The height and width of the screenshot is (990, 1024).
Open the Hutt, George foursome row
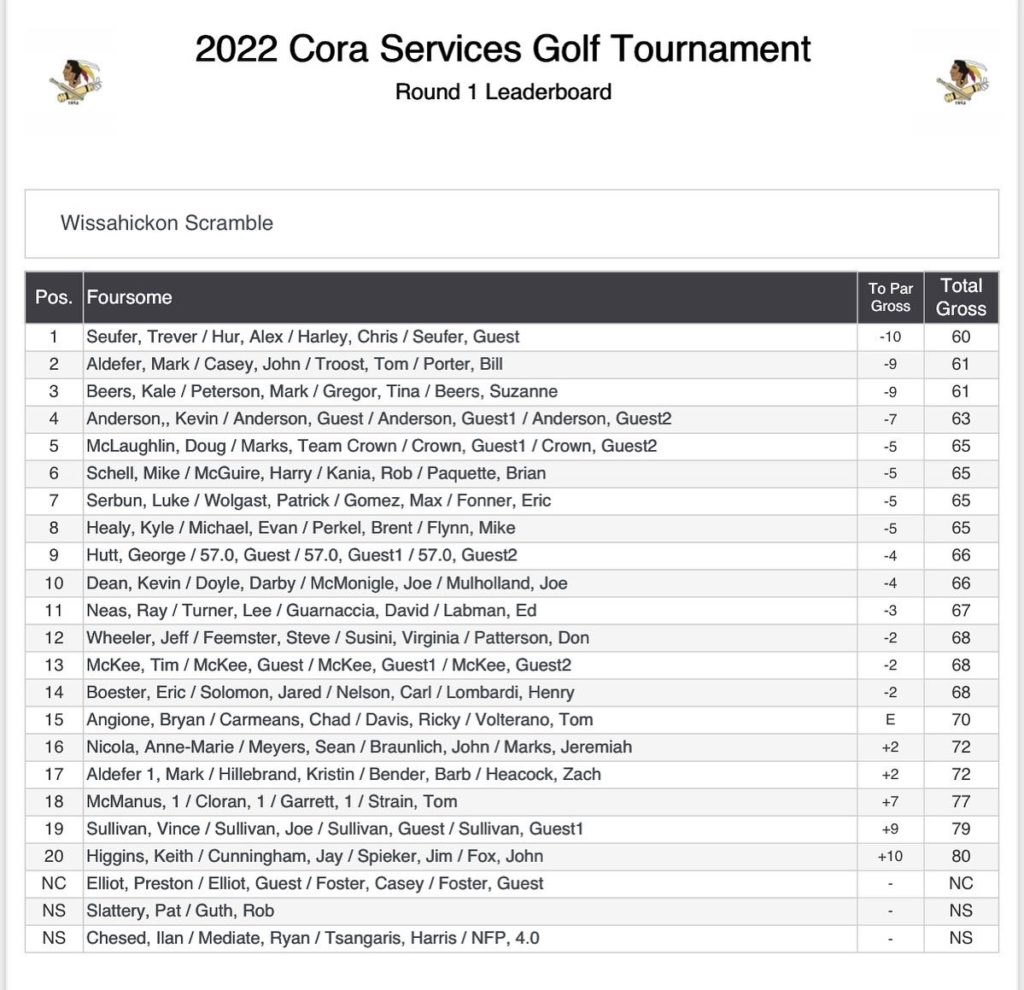[x=512, y=555]
